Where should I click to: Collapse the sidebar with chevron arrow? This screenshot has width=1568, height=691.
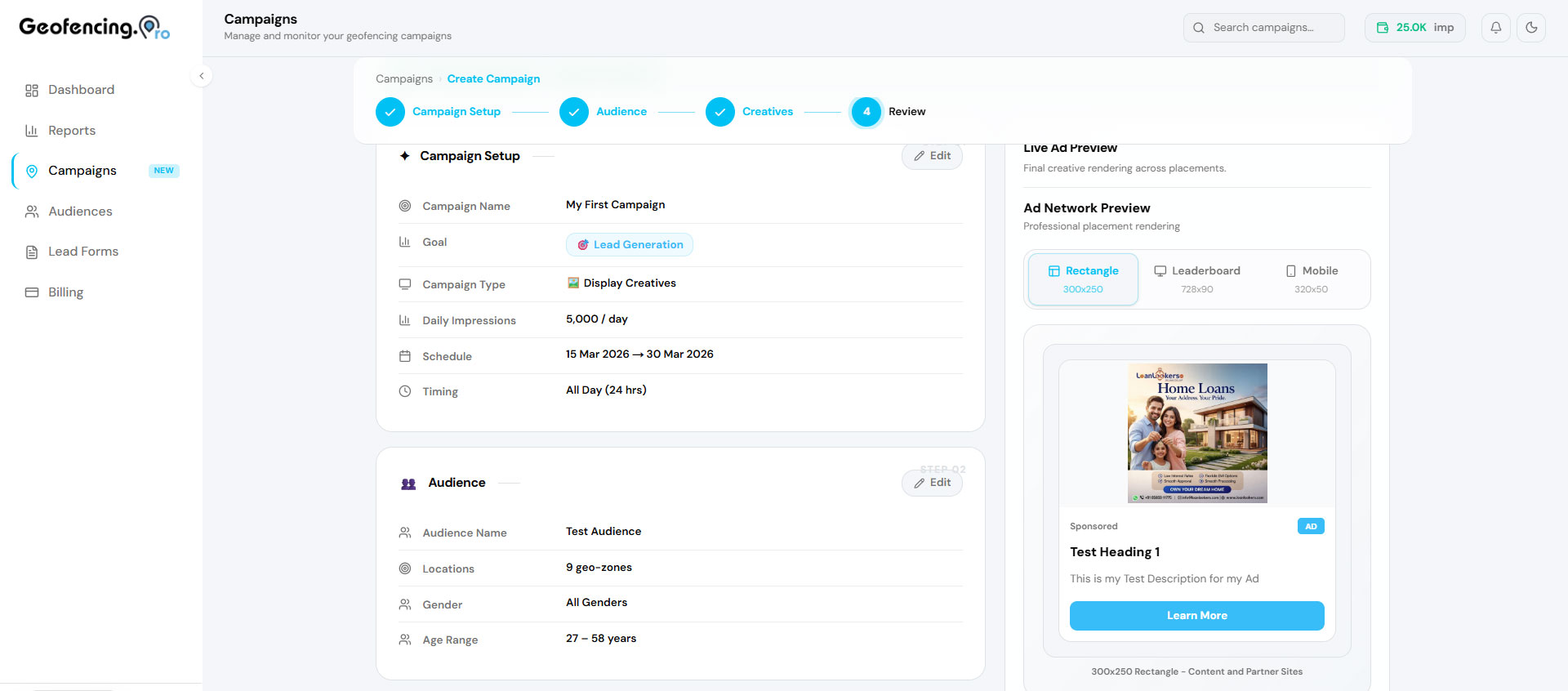[202, 76]
